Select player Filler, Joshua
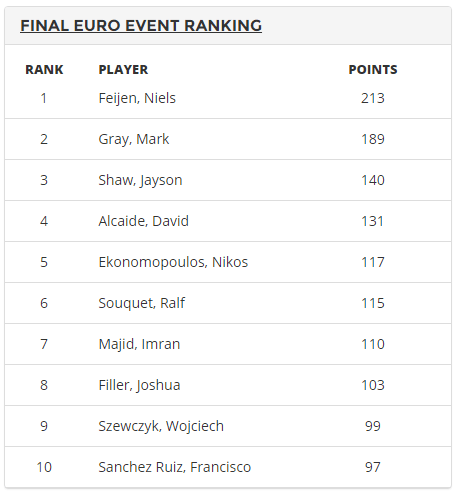 click(x=139, y=385)
